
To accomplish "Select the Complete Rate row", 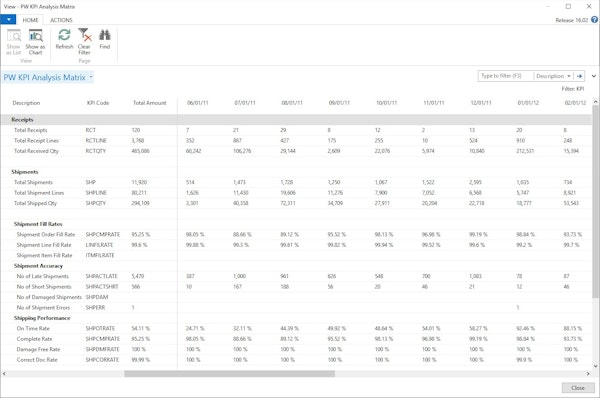I will point(296,339).
